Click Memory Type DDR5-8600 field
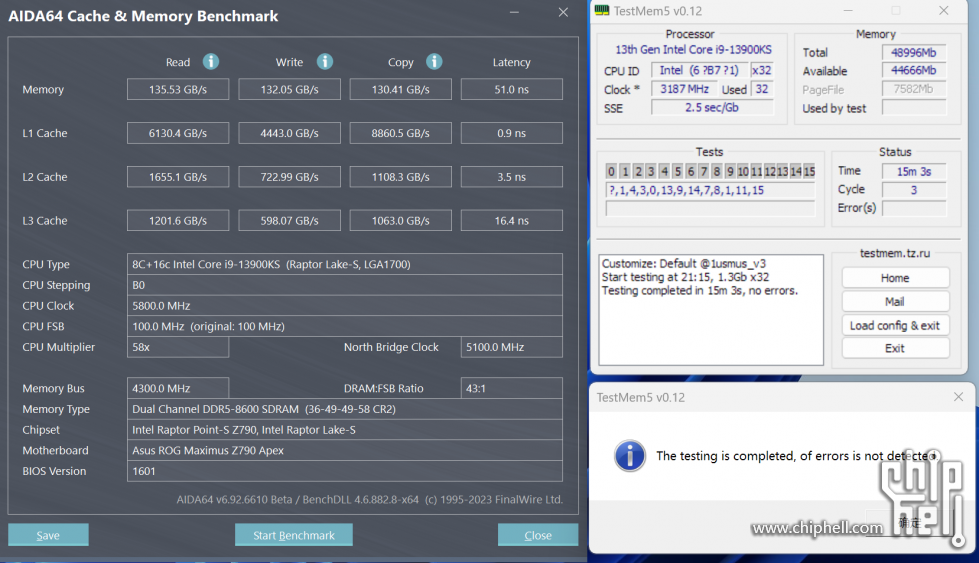 click(x=345, y=409)
